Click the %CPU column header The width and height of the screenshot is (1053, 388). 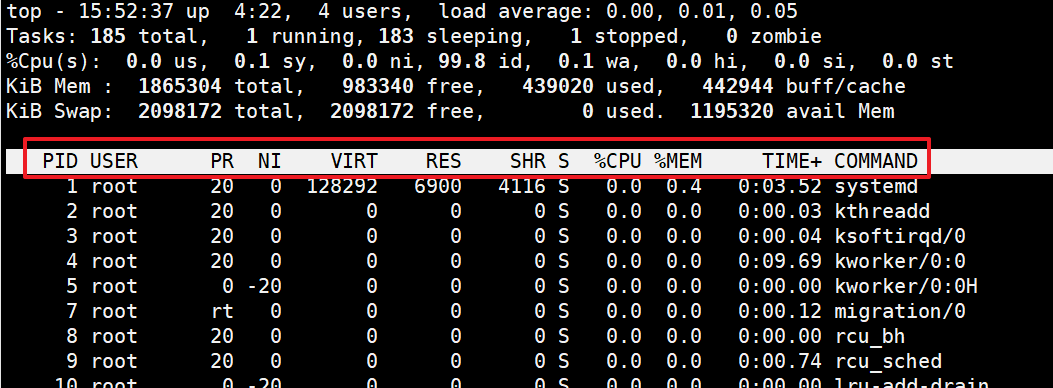(618, 161)
